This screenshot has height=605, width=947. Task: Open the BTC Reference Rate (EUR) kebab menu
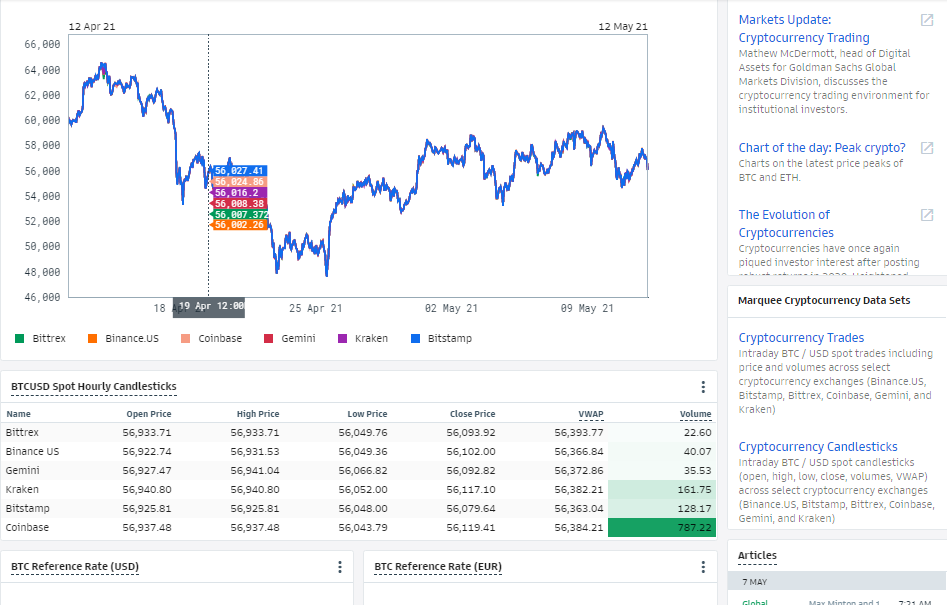click(x=703, y=567)
